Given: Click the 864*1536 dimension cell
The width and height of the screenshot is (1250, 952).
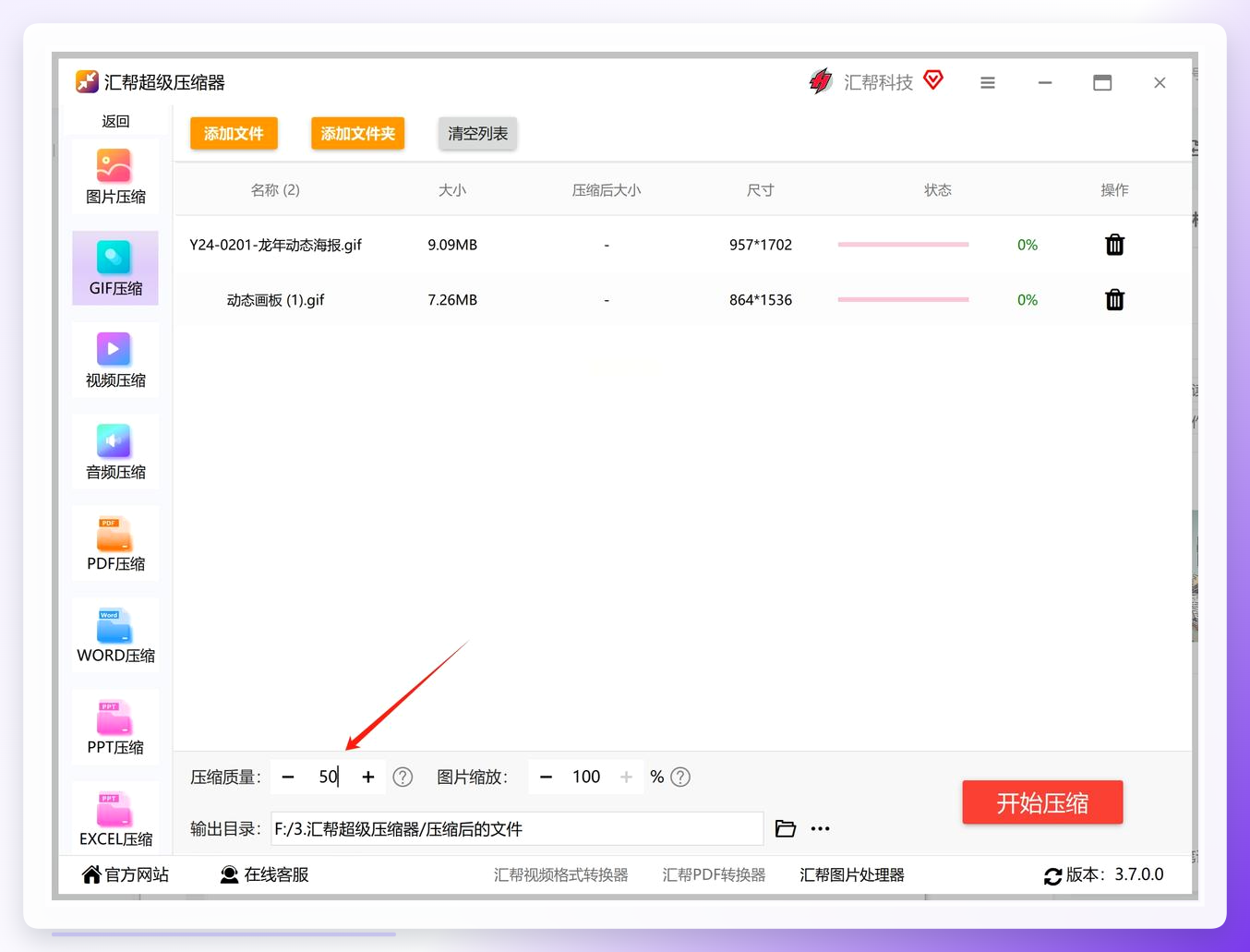Looking at the screenshot, I should (761, 300).
